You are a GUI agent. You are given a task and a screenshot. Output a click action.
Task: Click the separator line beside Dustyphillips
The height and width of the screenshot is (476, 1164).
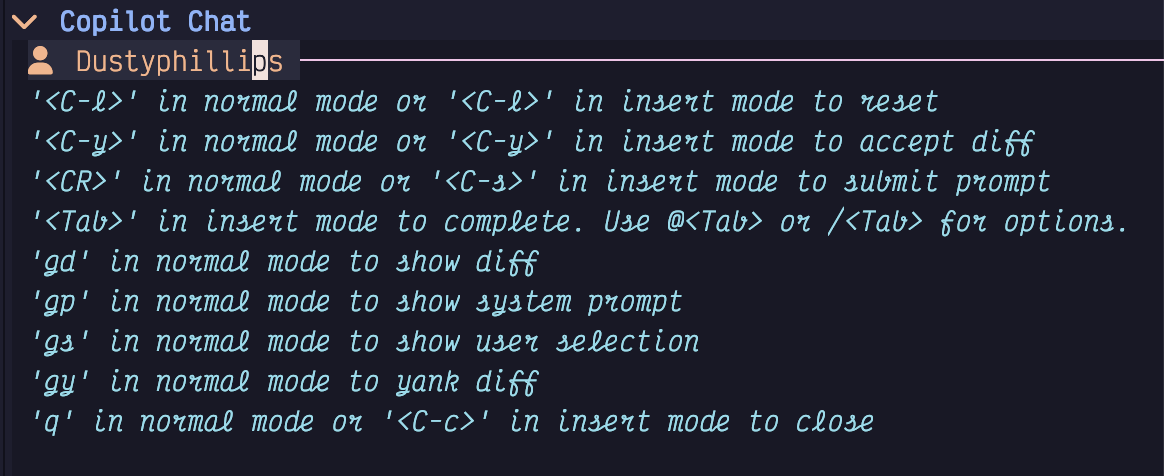(x=731, y=59)
